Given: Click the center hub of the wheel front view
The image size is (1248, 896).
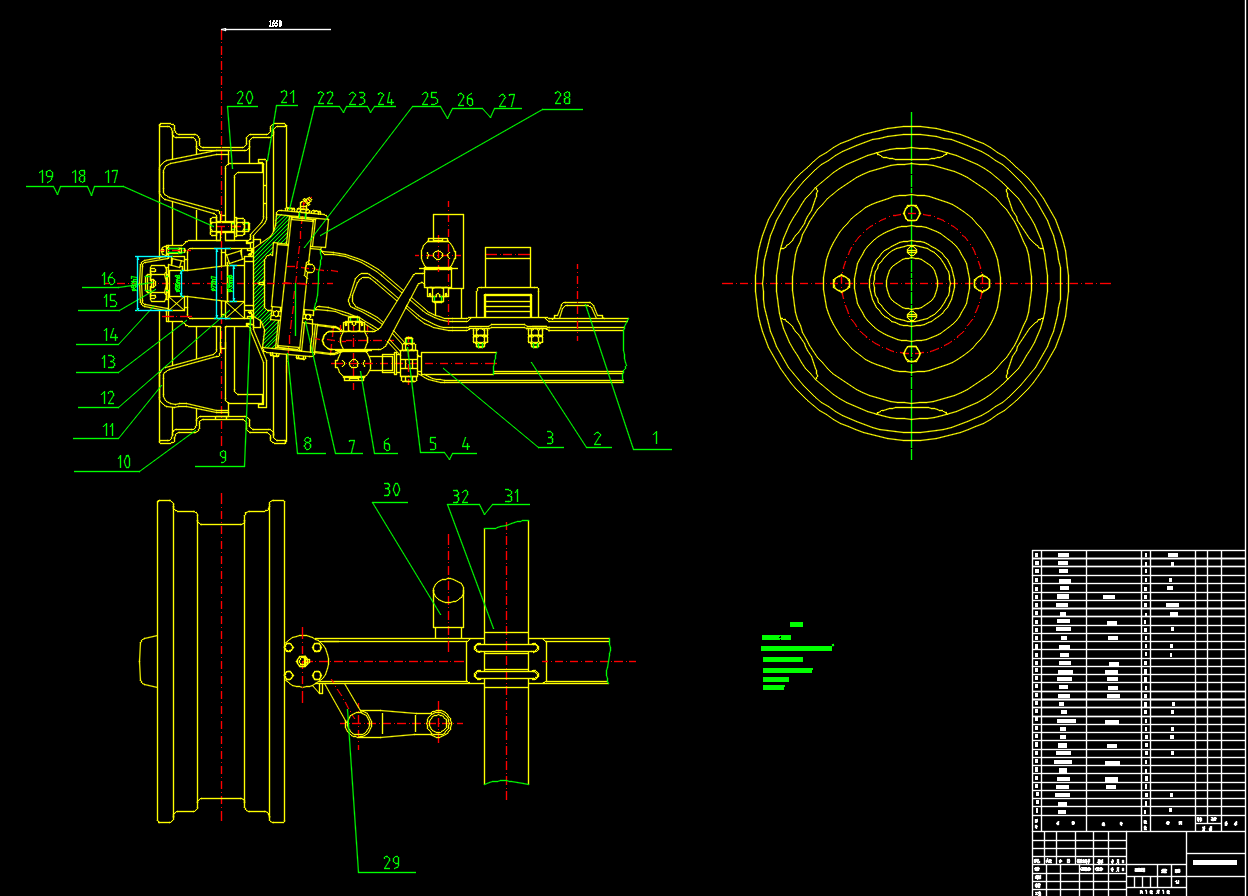Looking at the screenshot, I should point(911,283).
